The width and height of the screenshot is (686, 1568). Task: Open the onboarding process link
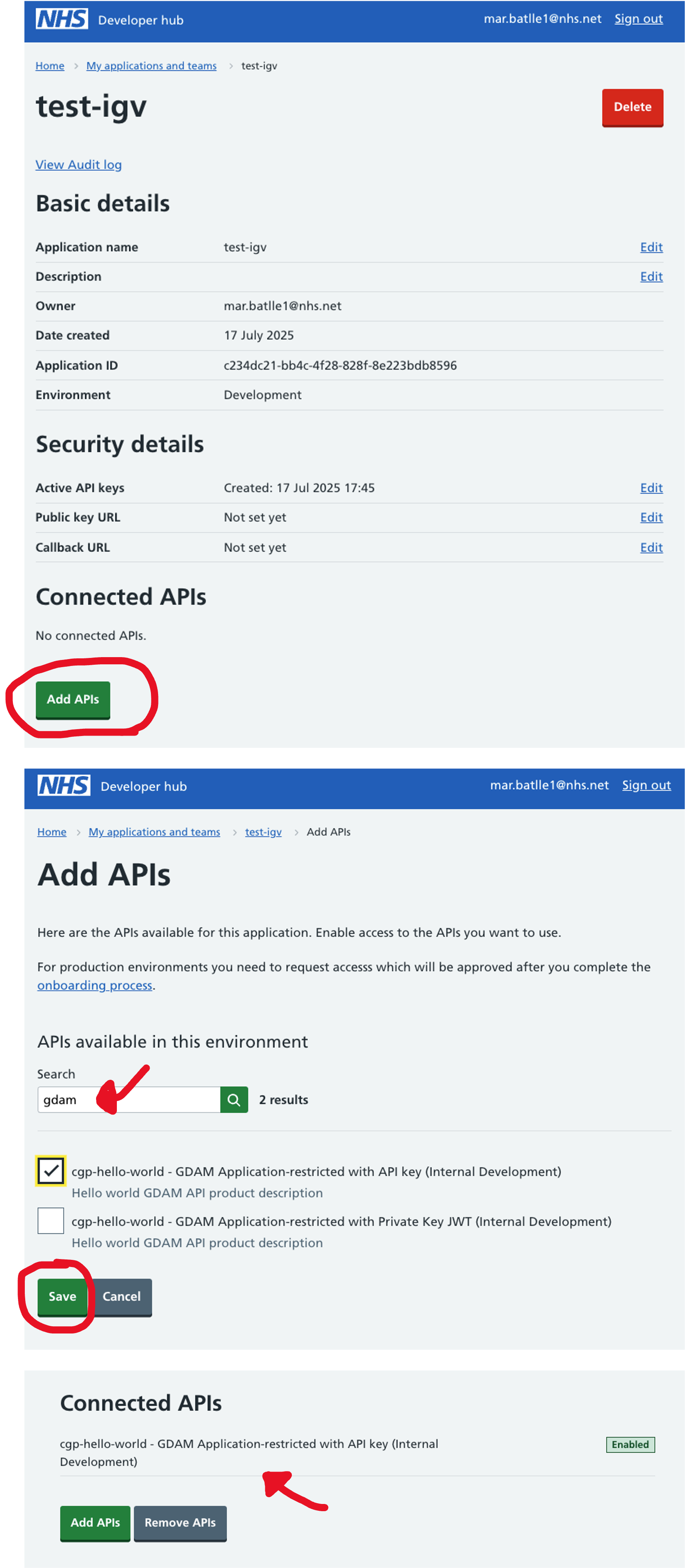pos(94,985)
